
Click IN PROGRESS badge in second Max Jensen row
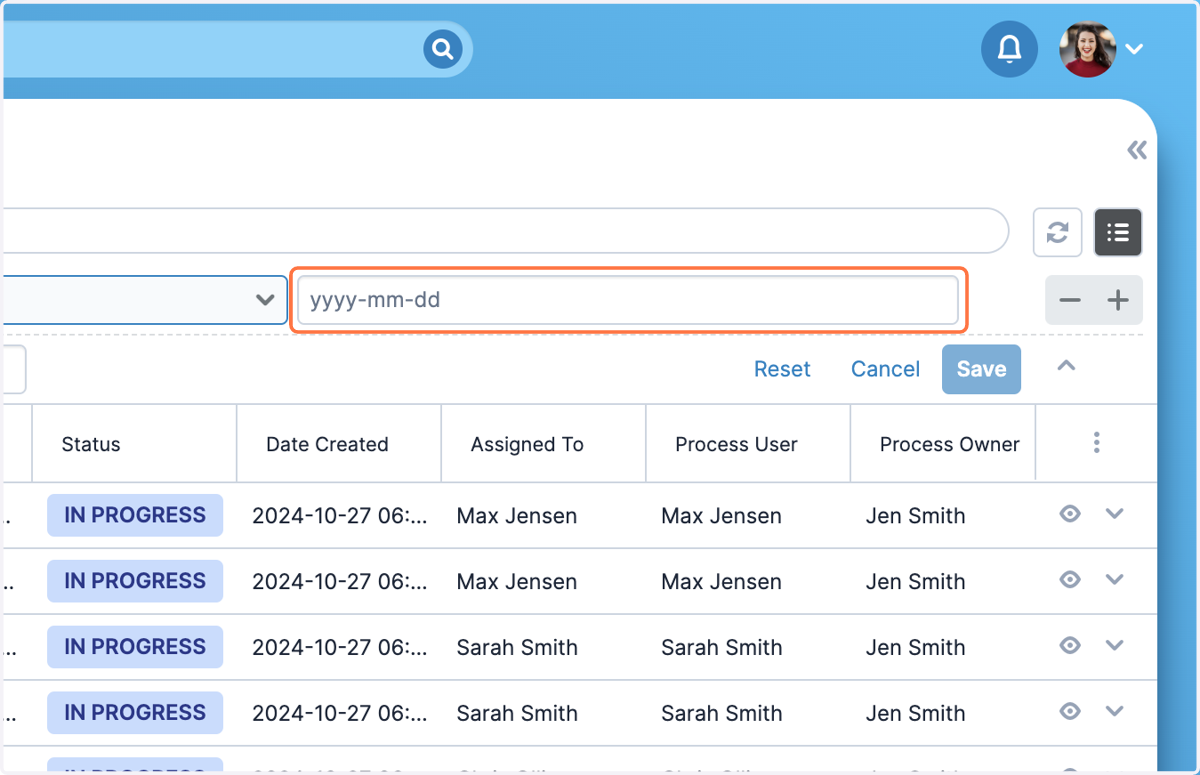point(135,581)
